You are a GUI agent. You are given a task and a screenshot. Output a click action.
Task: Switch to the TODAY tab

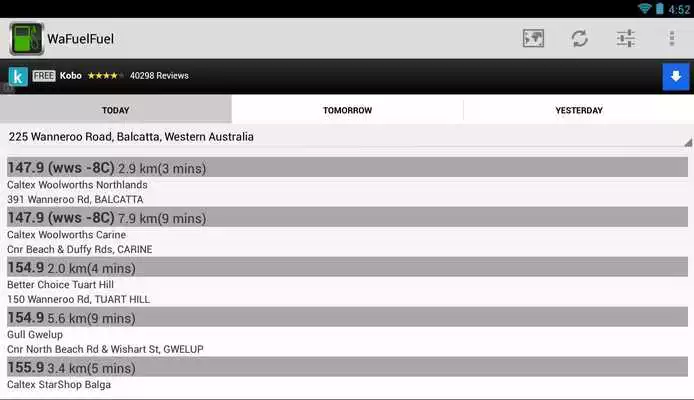point(116,110)
